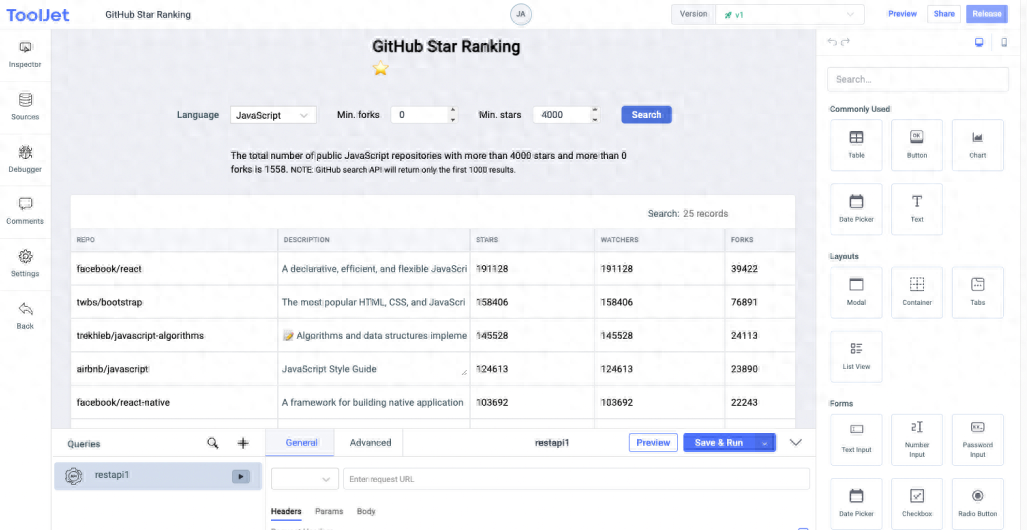Select the Table widget
The width and height of the screenshot is (1027, 530).
[856, 145]
